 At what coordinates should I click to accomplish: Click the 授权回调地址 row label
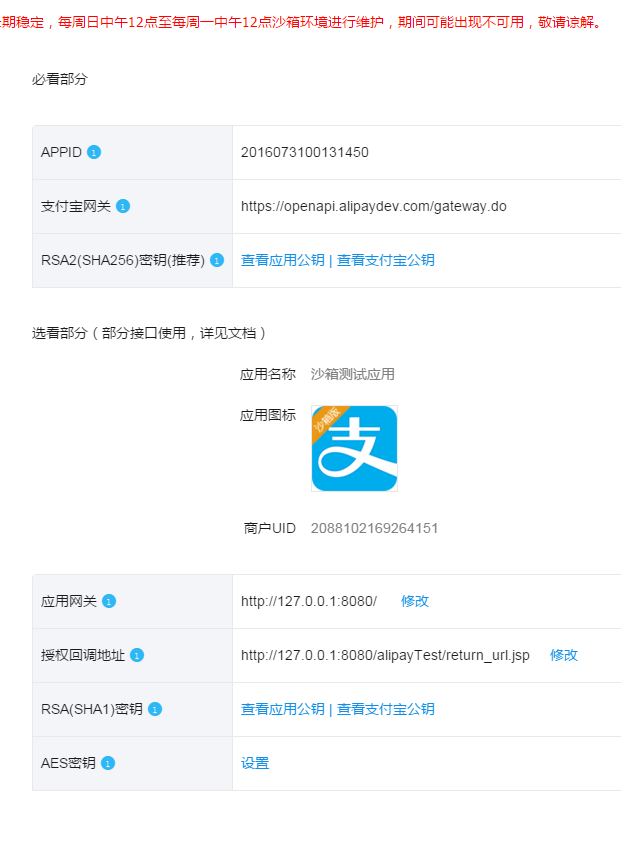pos(83,655)
